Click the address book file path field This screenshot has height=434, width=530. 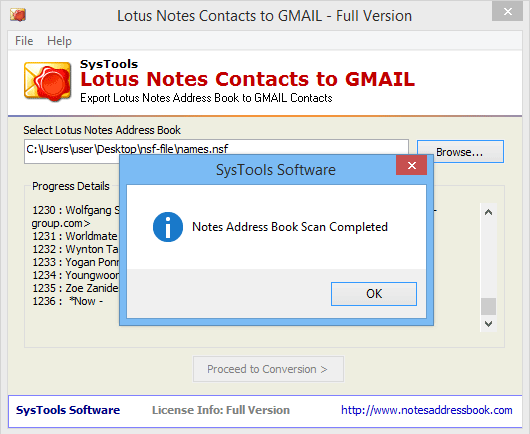(x=216, y=149)
